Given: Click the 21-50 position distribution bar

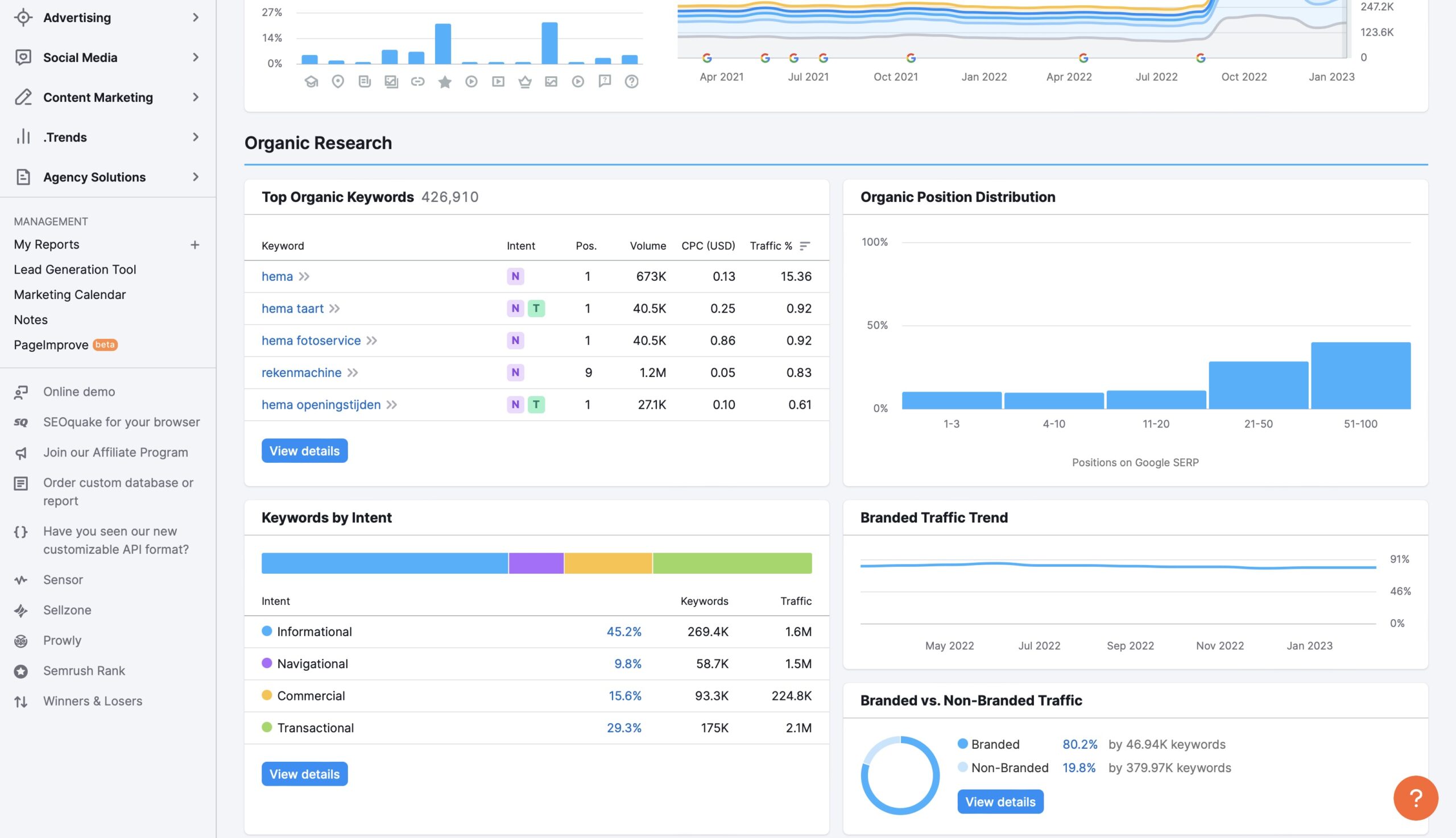Looking at the screenshot, I should coord(1258,385).
